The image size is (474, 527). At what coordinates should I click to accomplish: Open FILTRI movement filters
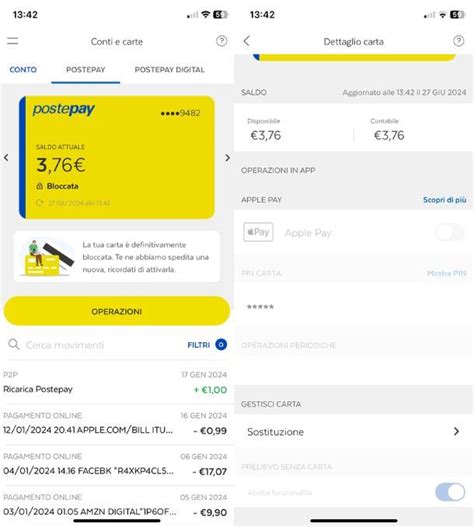tap(207, 345)
